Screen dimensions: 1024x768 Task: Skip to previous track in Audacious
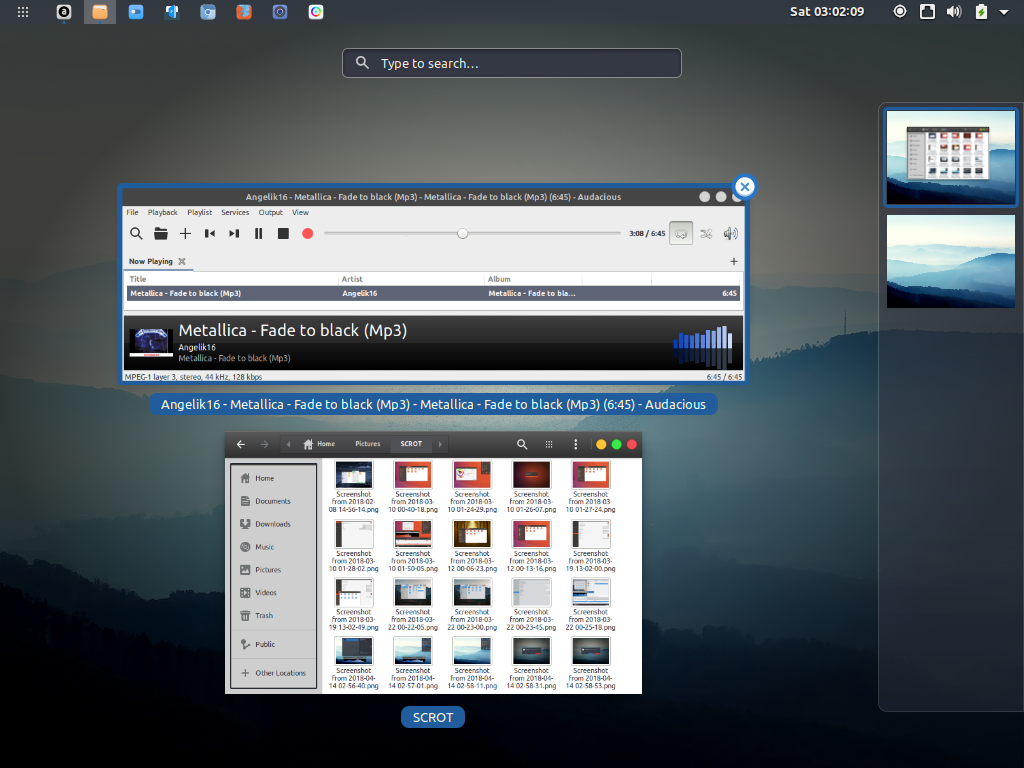210,233
